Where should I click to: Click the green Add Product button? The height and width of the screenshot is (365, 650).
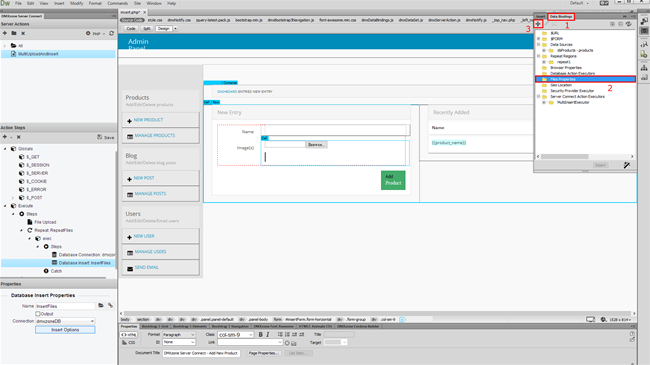[x=393, y=180]
